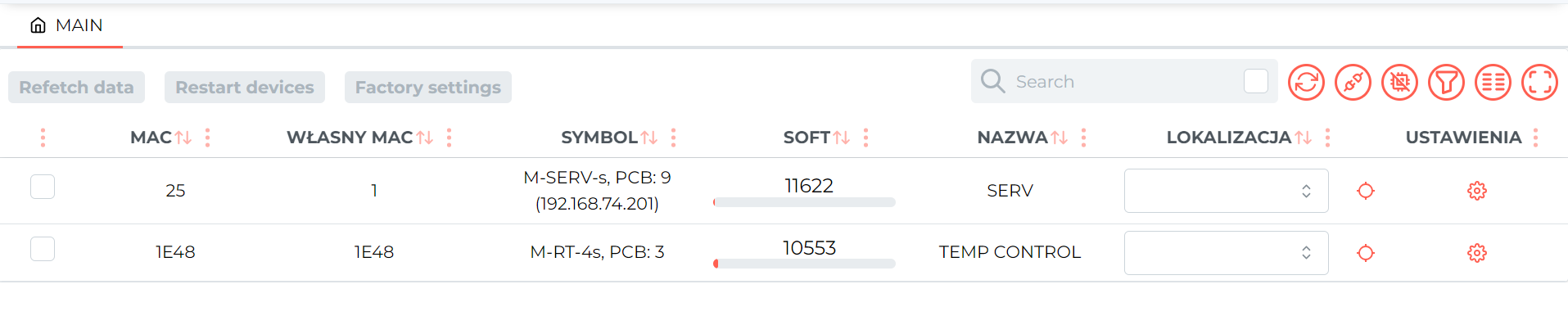Click the Refetch data button

point(76,87)
